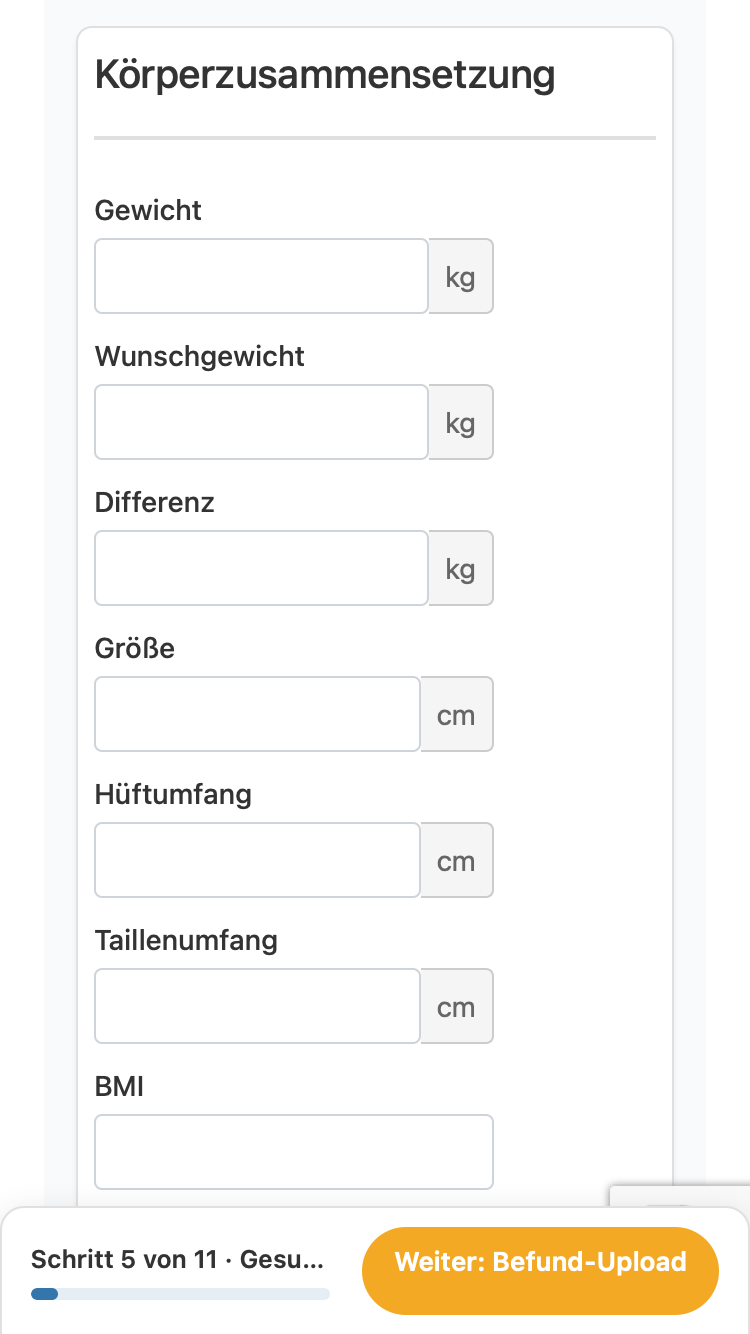
Task: Activate the Differenz input field
Action: 262,568
